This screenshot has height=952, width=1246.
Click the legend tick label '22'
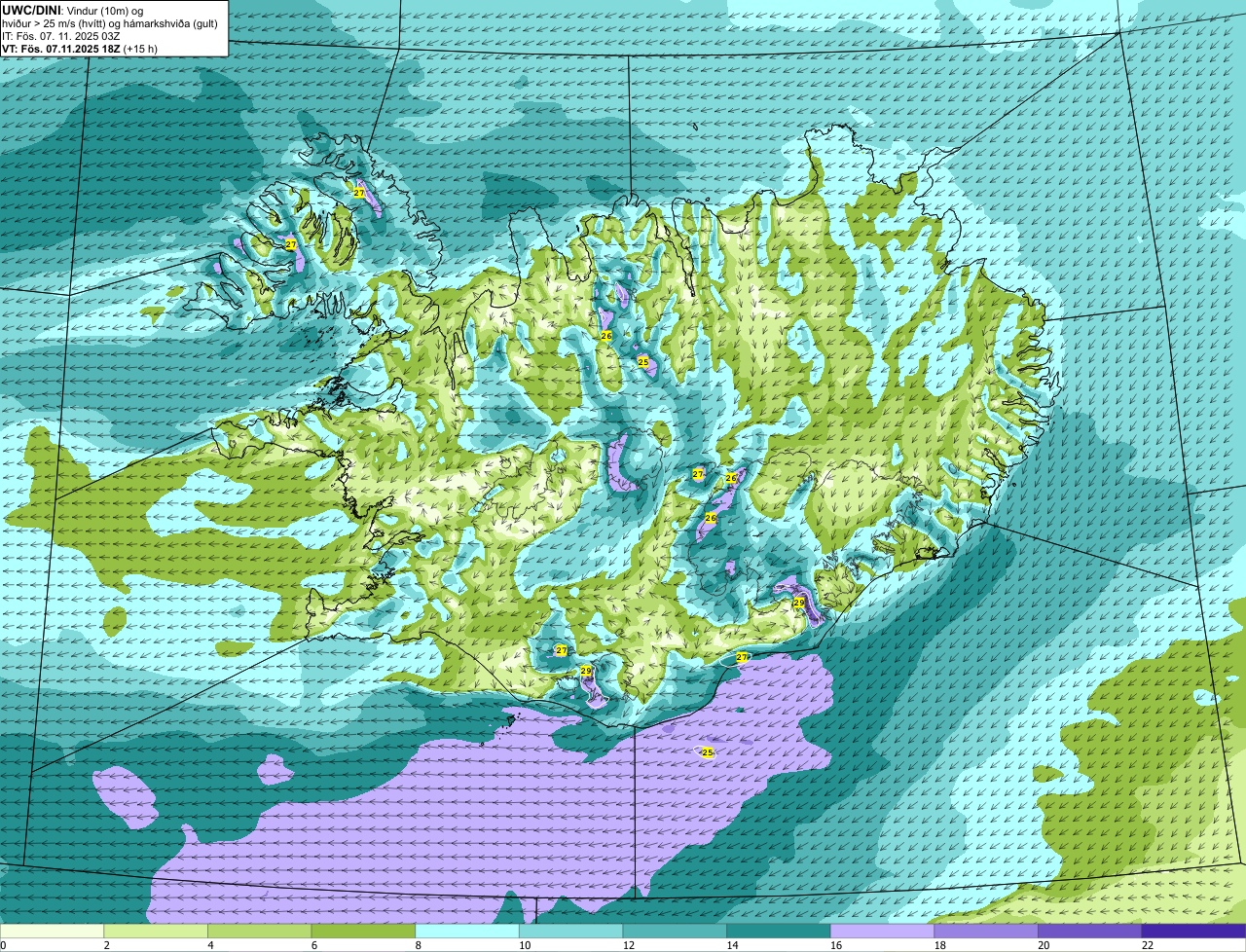click(1148, 945)
